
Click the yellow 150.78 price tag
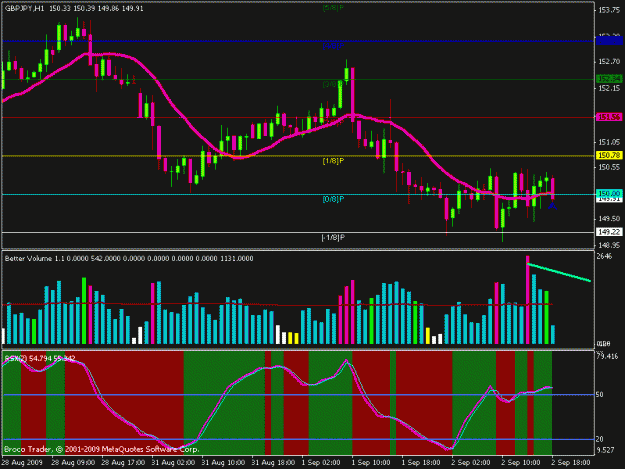point(609,155)
